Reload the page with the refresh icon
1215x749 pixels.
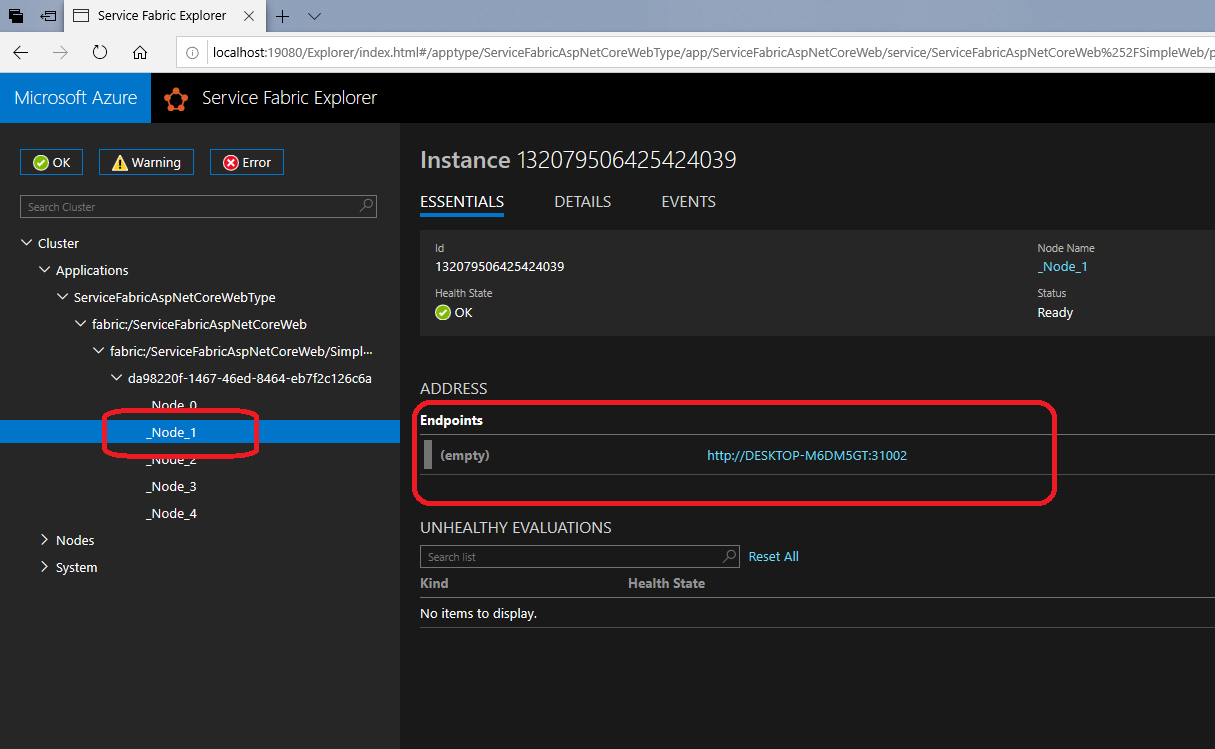[x=100, y=52]
